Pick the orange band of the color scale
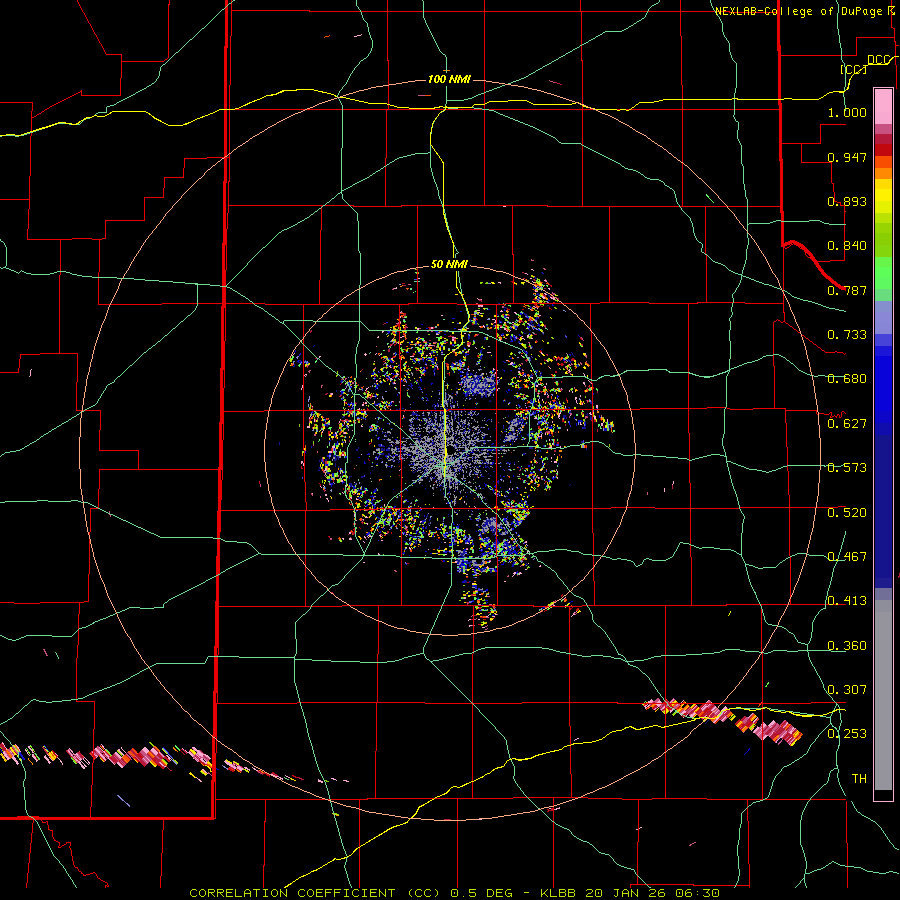Image resolution: width=900 pixels, height=900 pixels. [883, 168]
